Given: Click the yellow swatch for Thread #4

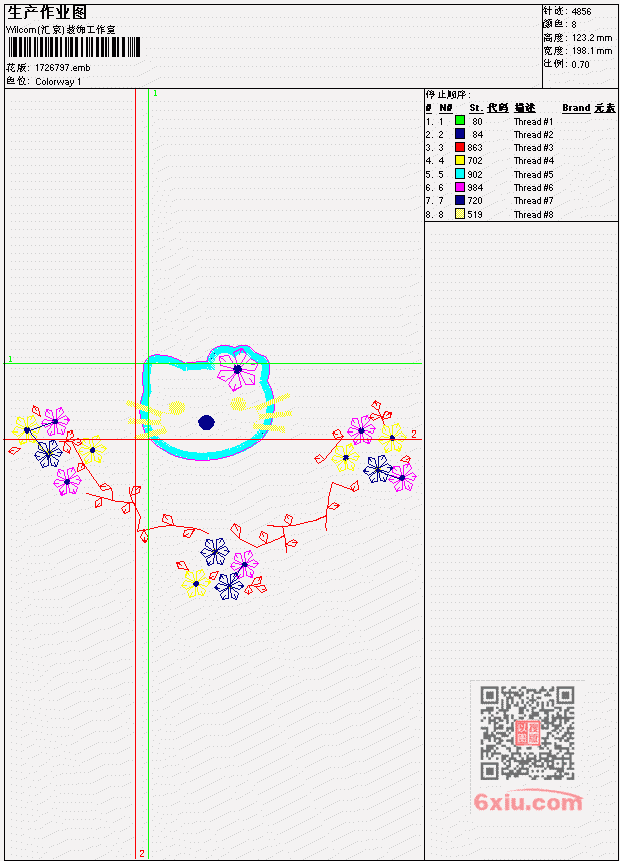Looking at the screenshot, I should (460, 160).
